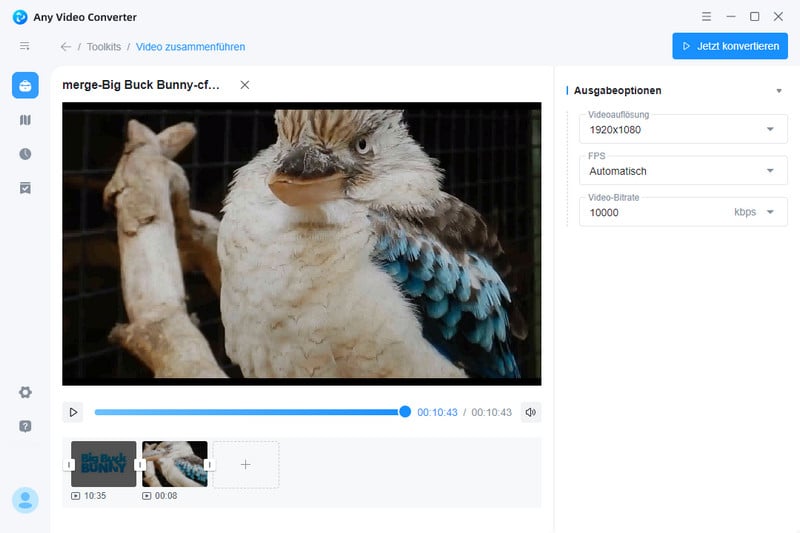Click the Any Video Converter logo
Screen dimensions: 800x533
click(20, 17)
